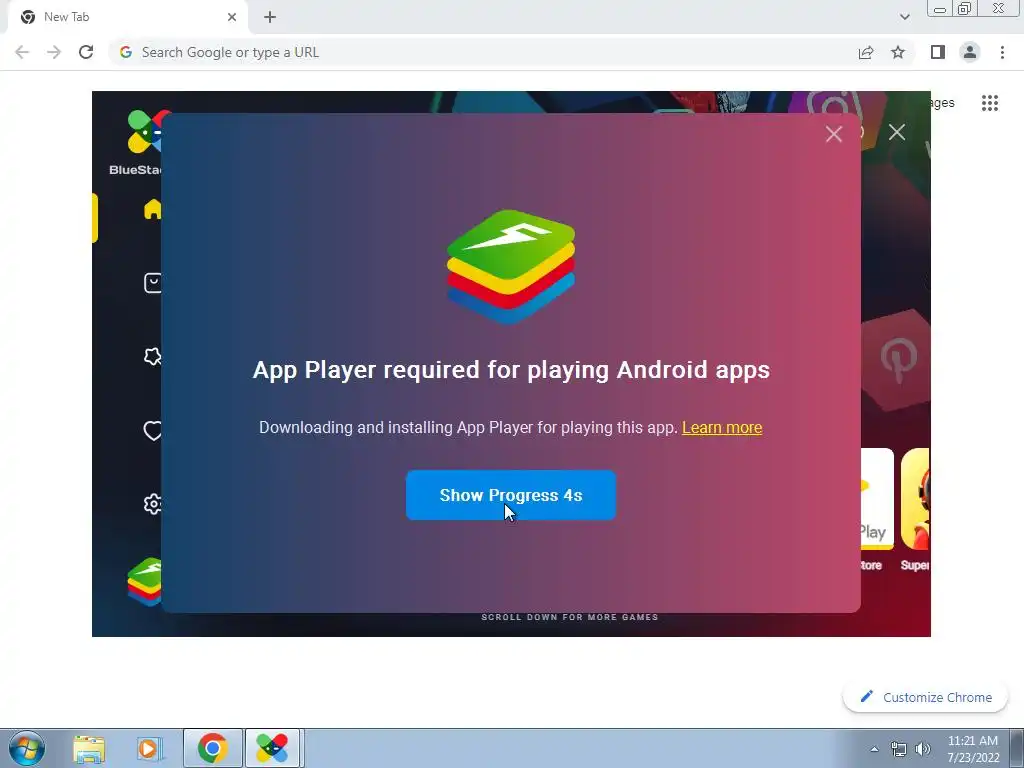Share this page icon in address bar
Image resolution: width=1024 pixels, height=768 pixels.
(x=866, y=52)
